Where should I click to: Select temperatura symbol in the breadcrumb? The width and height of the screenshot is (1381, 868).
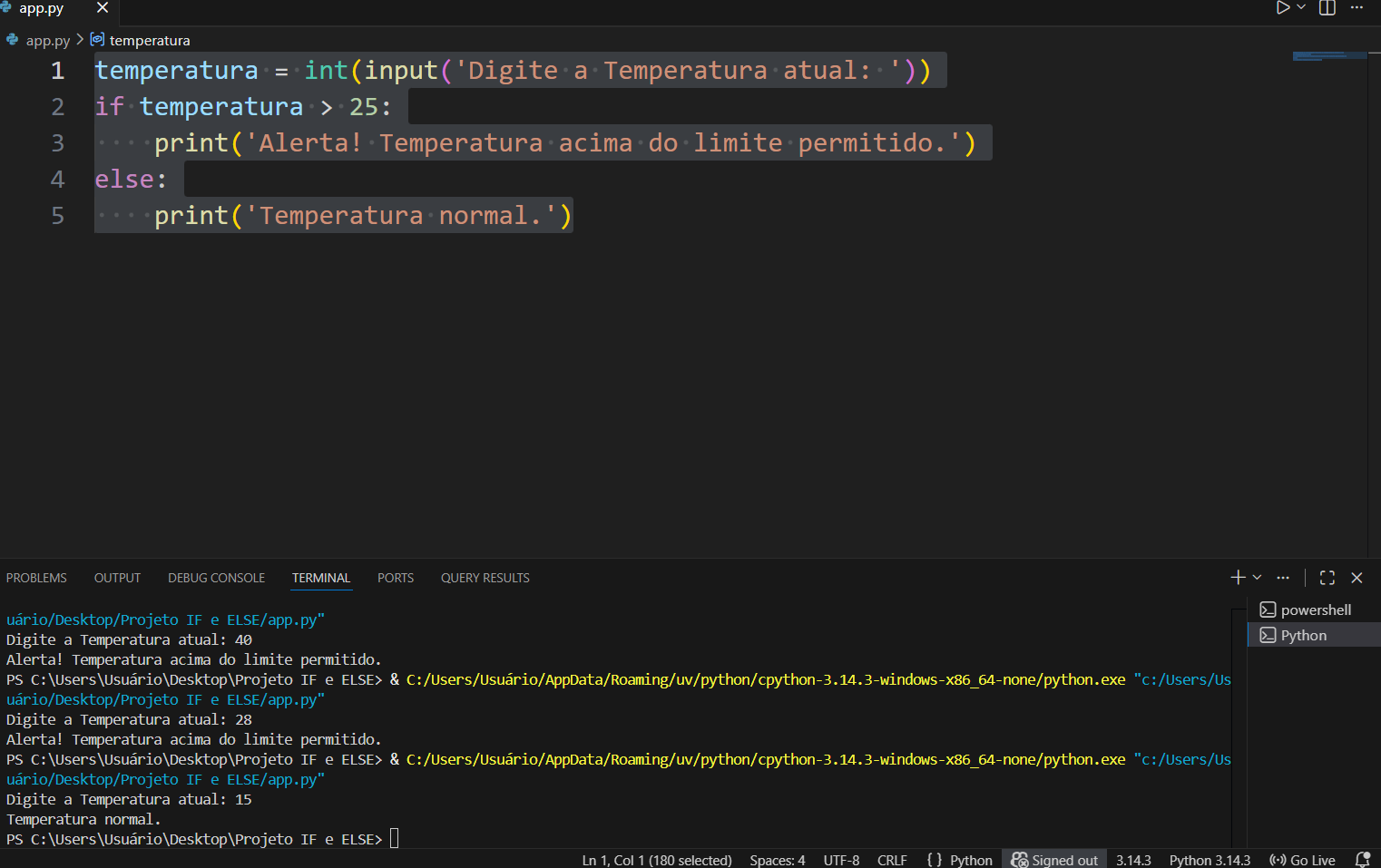[150, 41]
